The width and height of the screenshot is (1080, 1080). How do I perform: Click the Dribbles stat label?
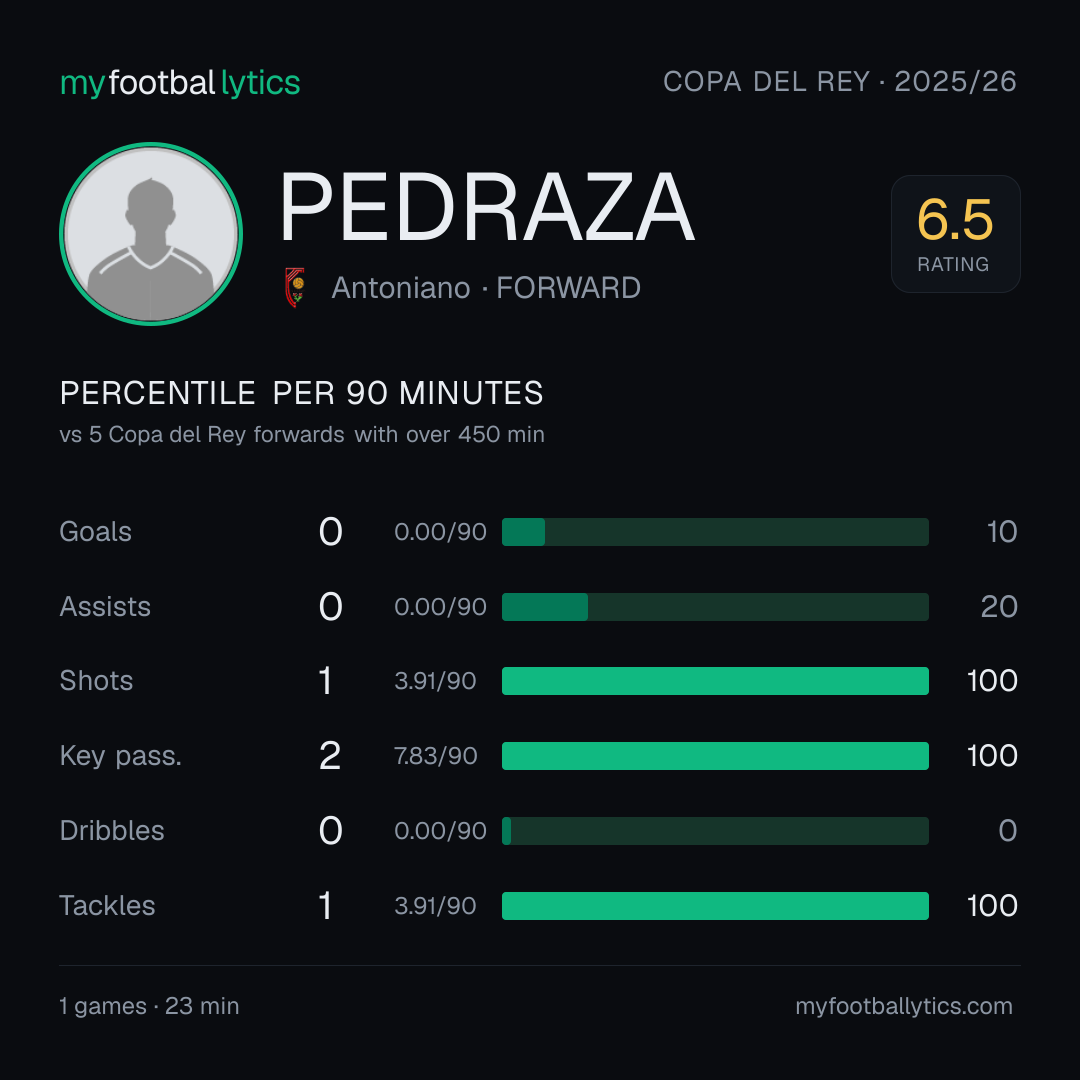(x=112, y=831)
